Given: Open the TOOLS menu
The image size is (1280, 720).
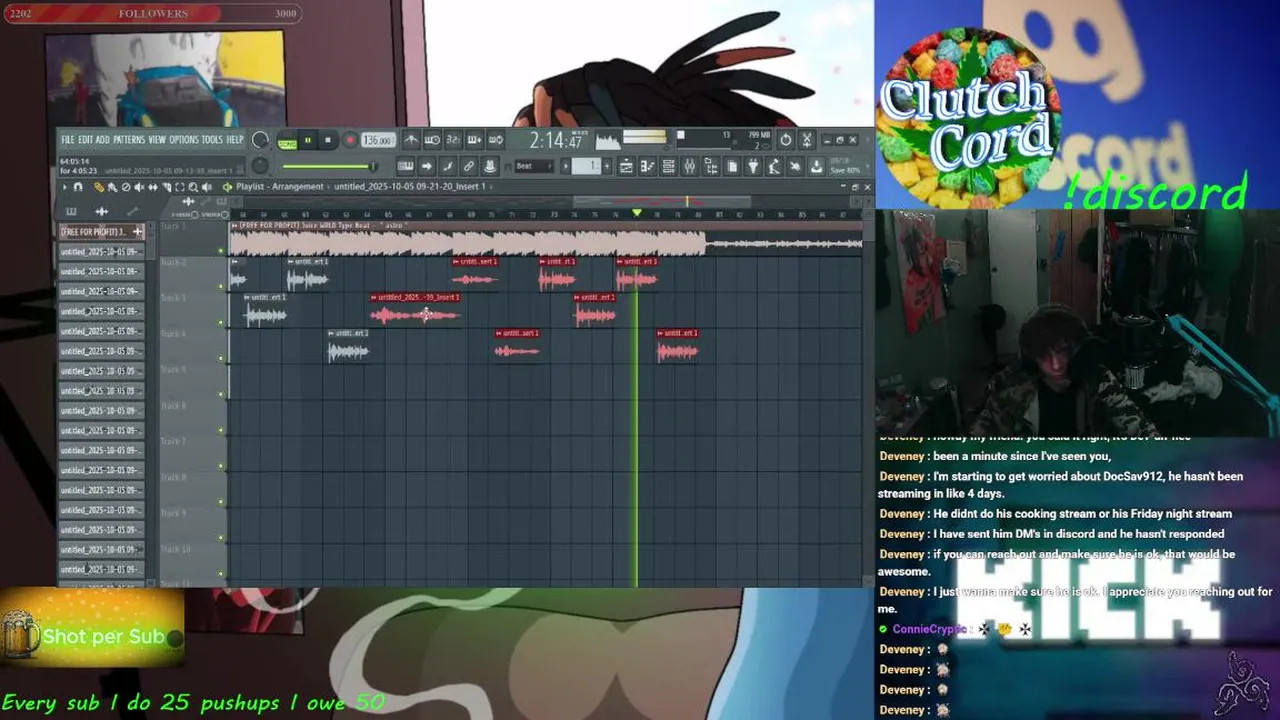Looking at the screenshot, I should 212,140.
